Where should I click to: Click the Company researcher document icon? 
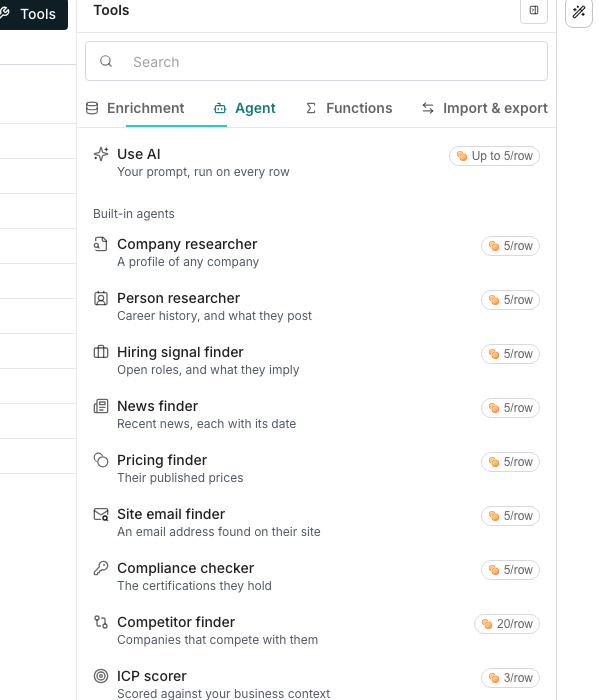[101, 244]
